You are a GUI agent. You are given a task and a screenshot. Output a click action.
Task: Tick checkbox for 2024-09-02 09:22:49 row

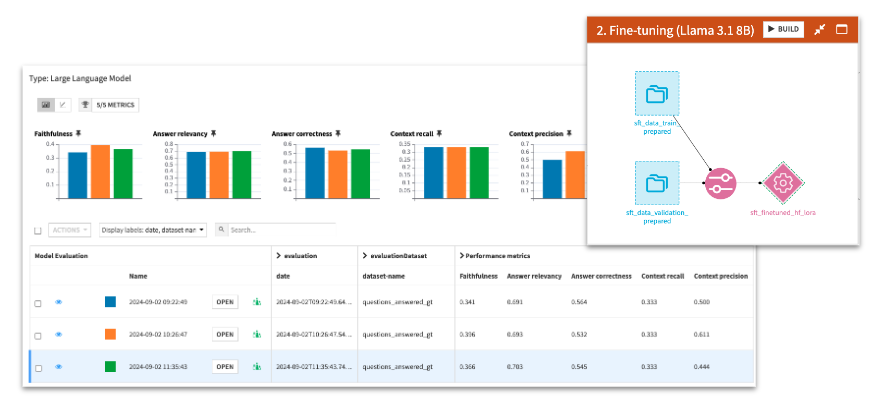[x=38, y=303]
